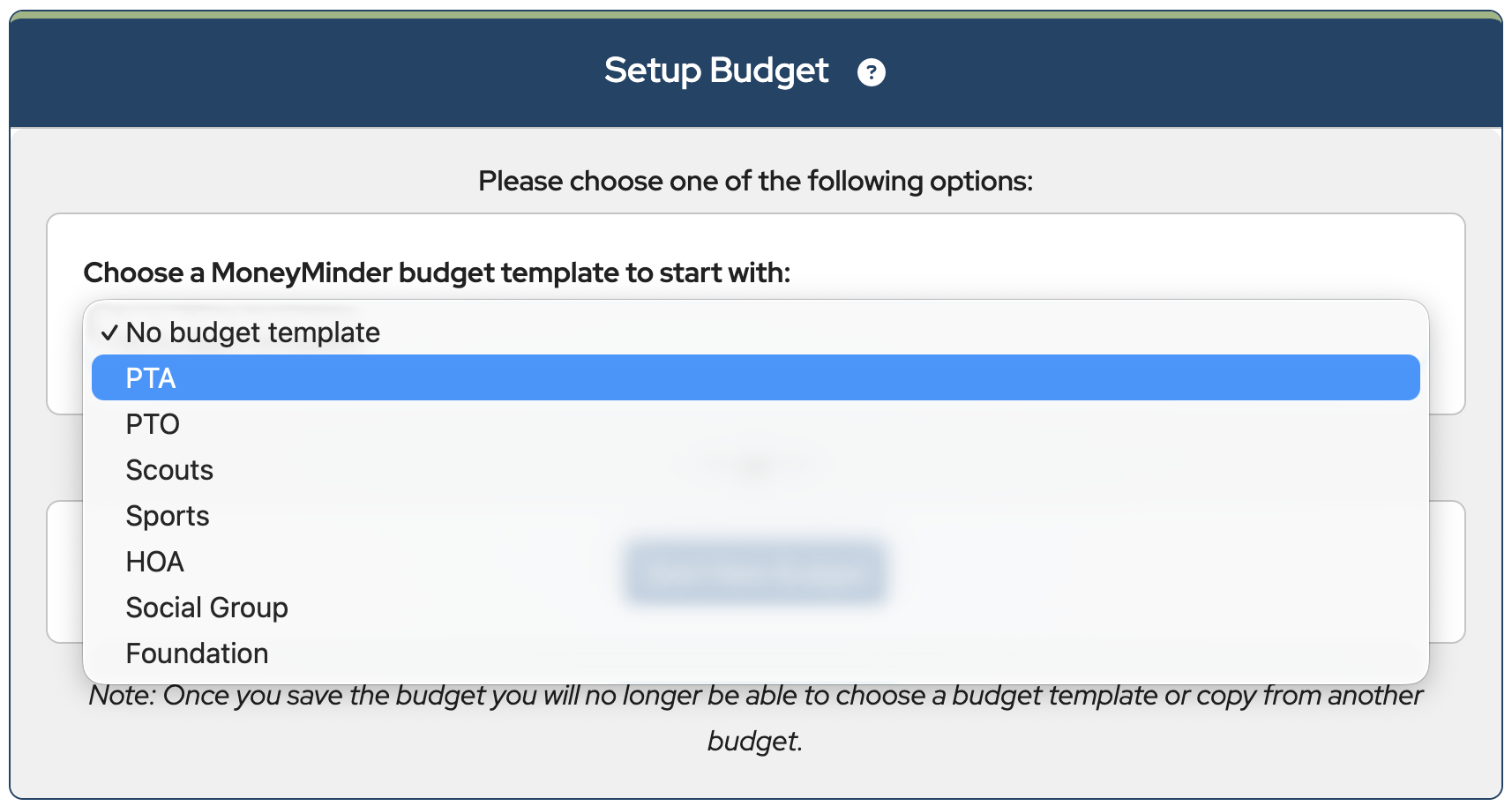The image size is (1512, 806).
Task: Choose the HOA budget template
Action: coord(155,562)
